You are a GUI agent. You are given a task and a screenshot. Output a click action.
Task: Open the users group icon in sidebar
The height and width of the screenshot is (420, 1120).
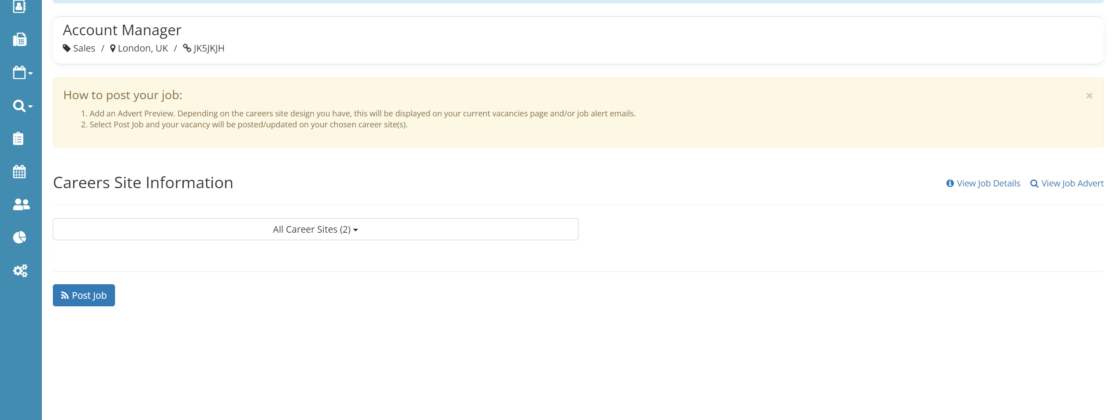pos(20,204)
